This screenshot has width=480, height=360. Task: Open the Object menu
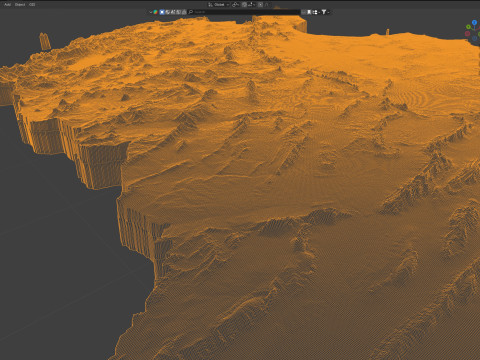coord(20,5)
